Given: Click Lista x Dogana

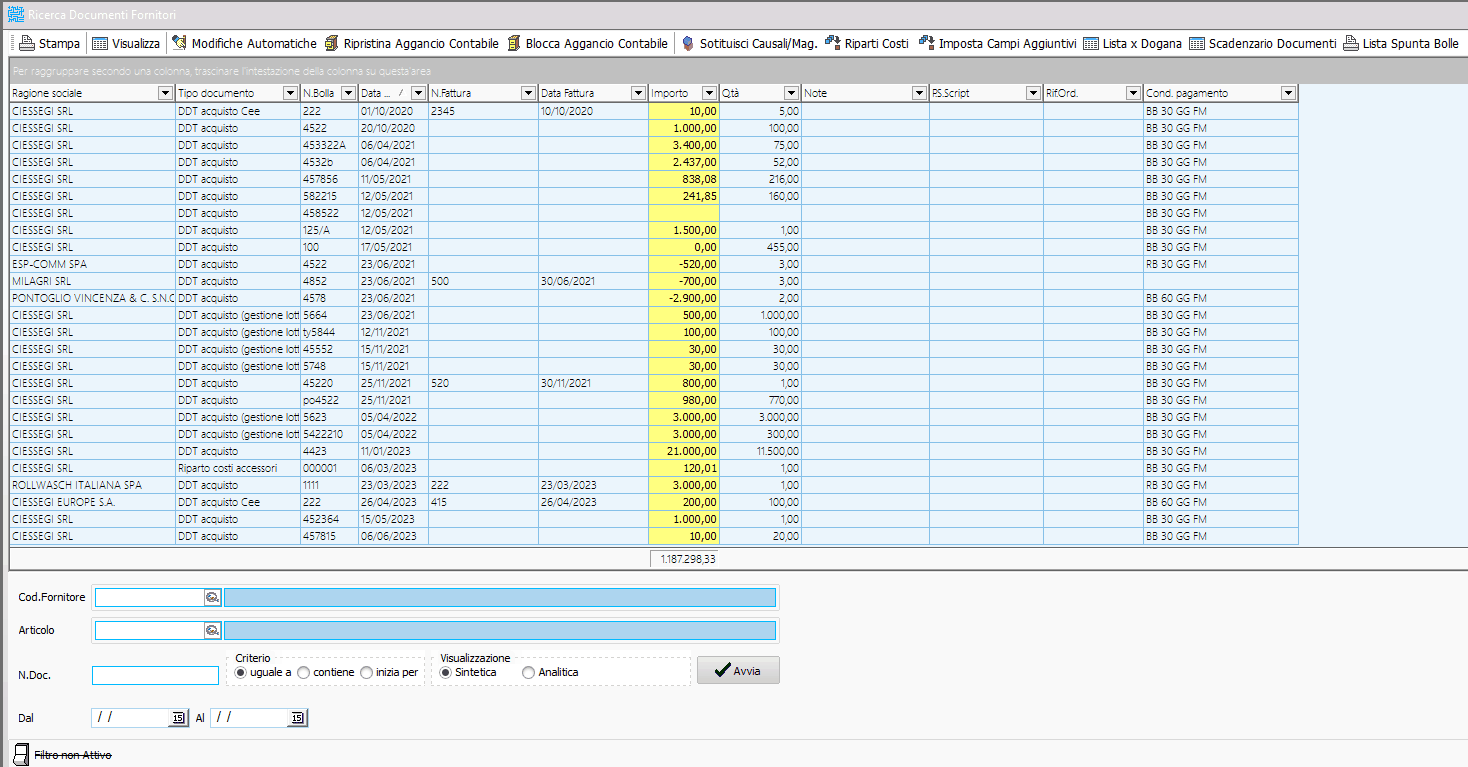Looking at the screenshot, I should pos(1132,44).
